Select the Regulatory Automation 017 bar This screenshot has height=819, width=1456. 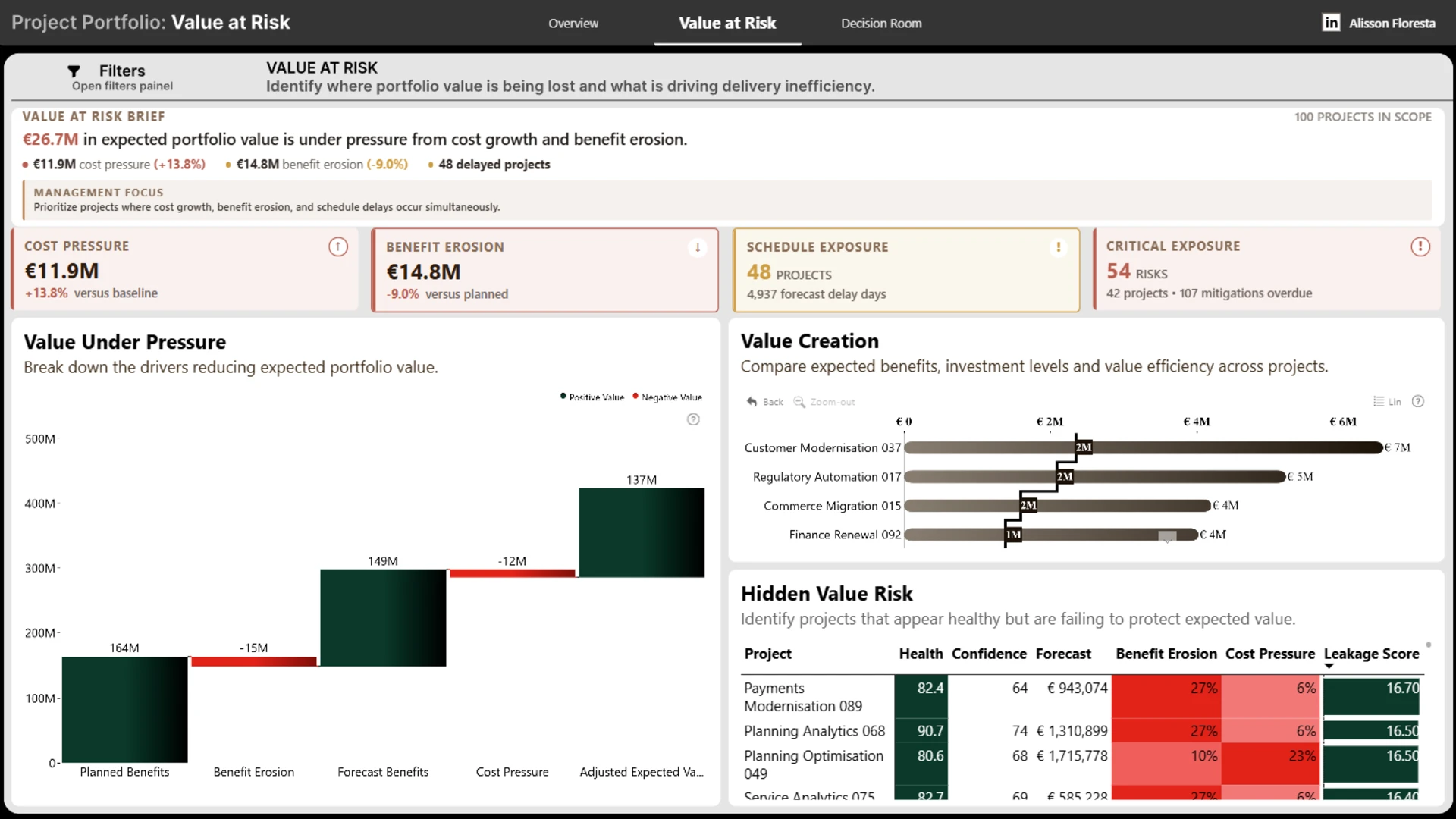pos(1095,477)
